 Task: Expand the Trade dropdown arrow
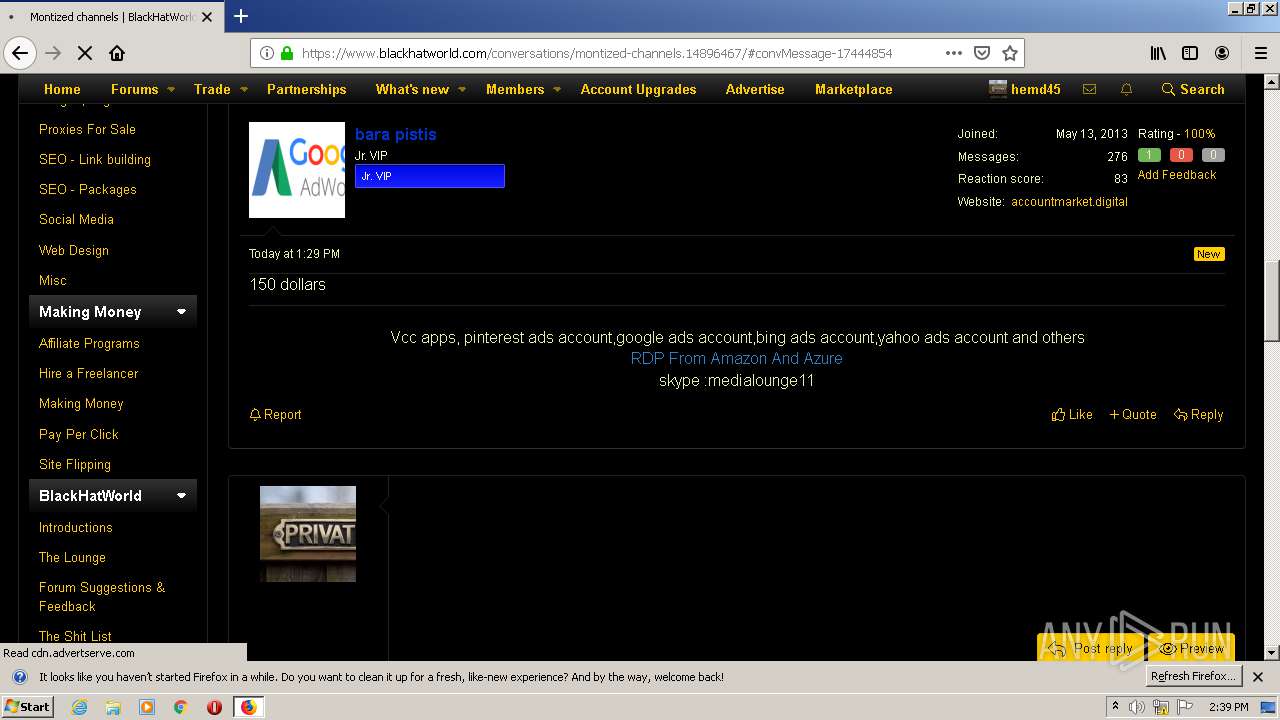(244, 89)
